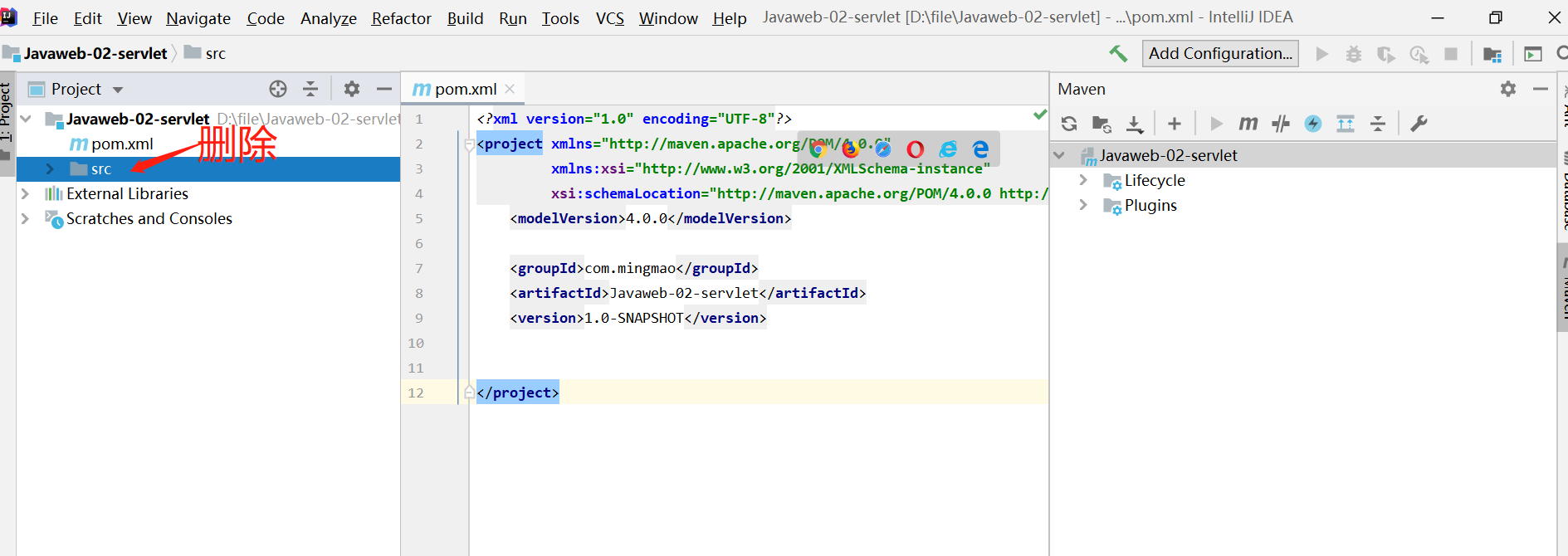Click analysis status green checkmark

[x=1039, y=115]
